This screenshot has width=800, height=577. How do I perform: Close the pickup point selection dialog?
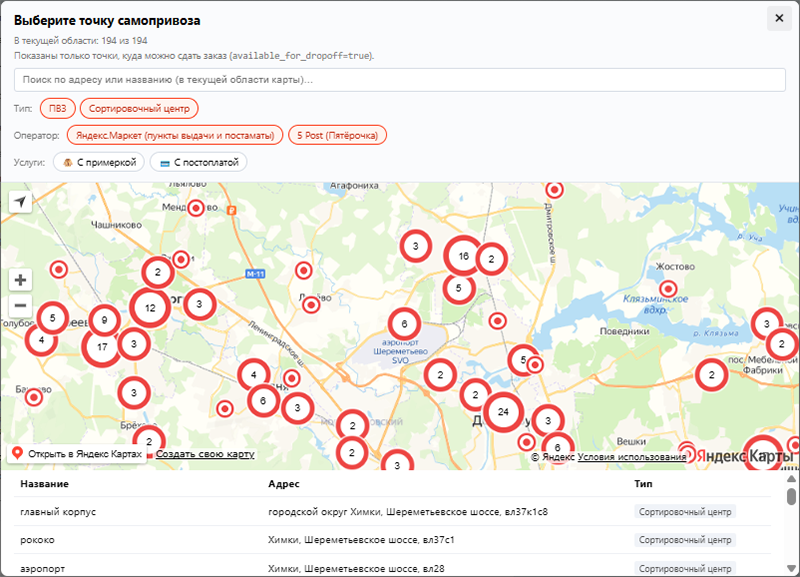[x=779, y=18]
